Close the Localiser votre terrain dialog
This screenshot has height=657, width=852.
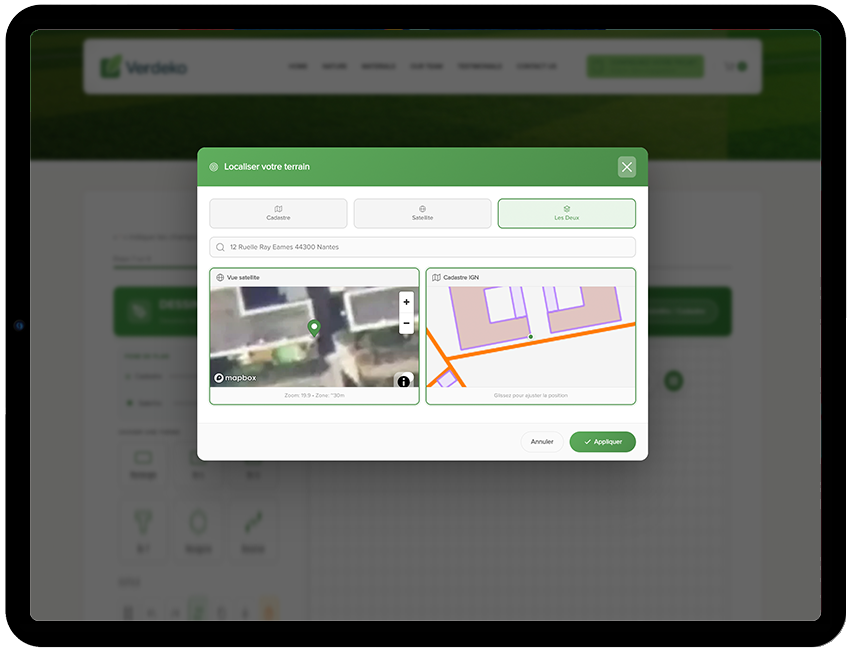pos(626,167)
